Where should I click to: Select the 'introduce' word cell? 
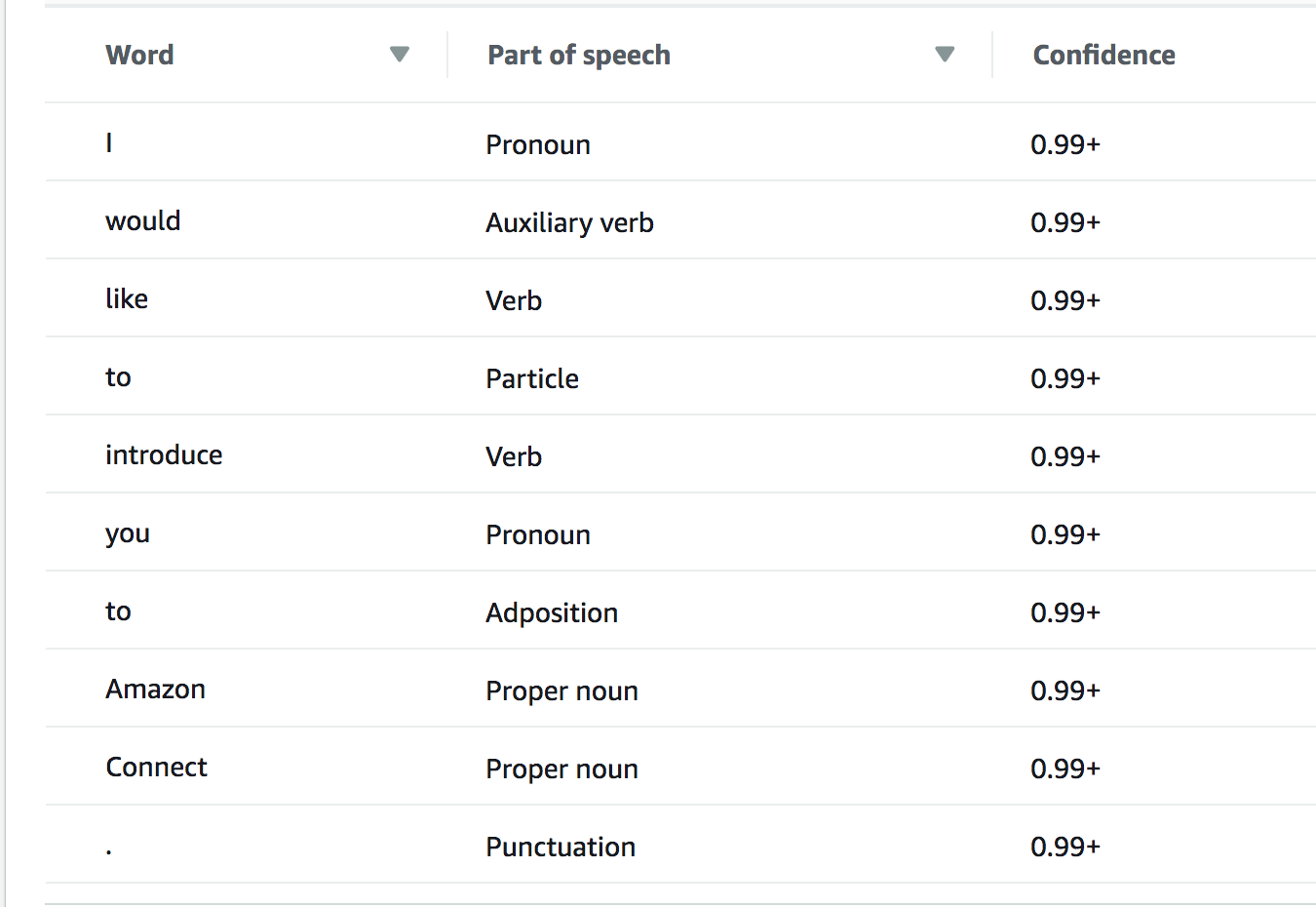[164, 454]
